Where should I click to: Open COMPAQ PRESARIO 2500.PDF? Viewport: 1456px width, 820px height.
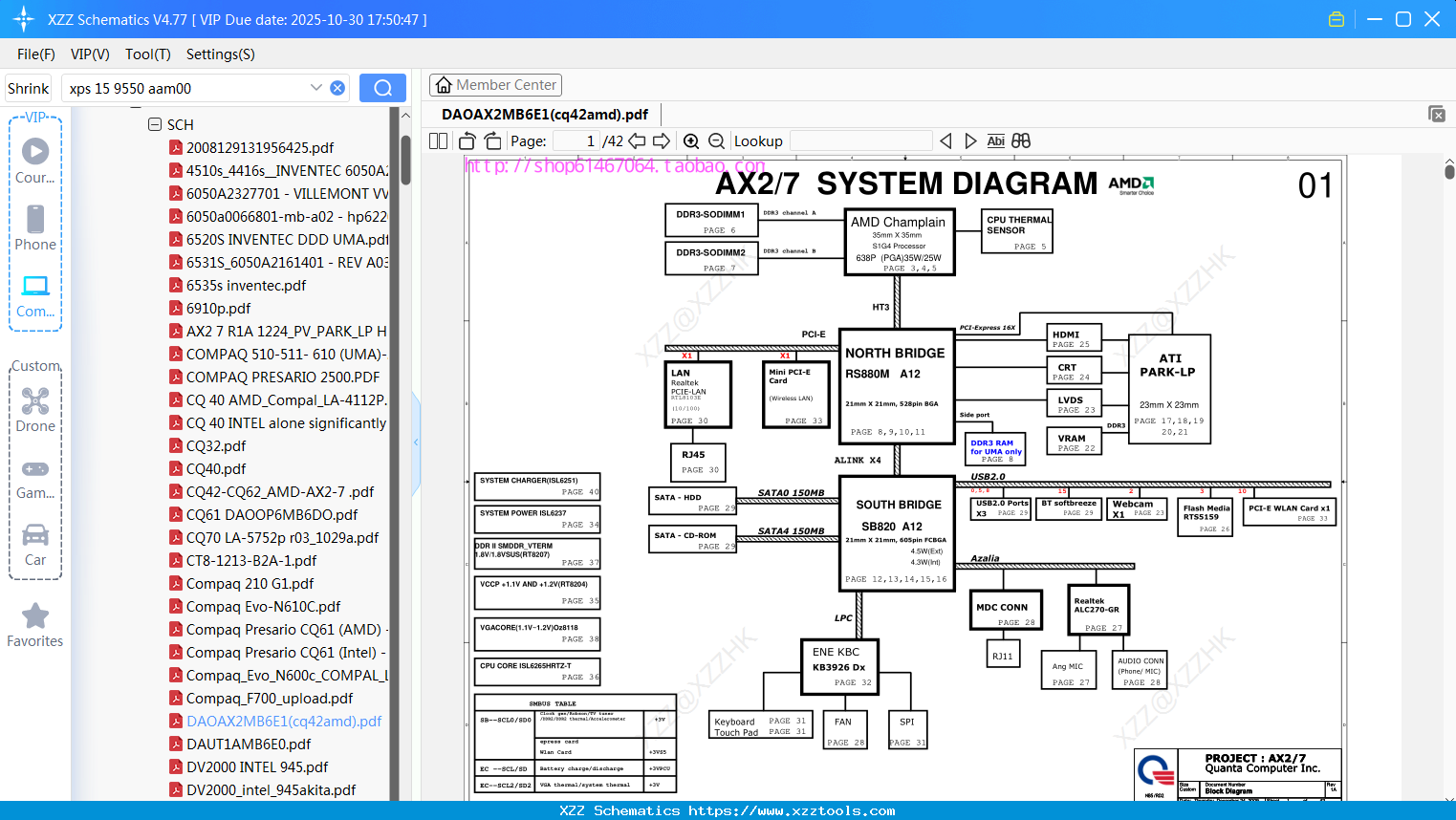pyautogui.click(x=282, y=377)
